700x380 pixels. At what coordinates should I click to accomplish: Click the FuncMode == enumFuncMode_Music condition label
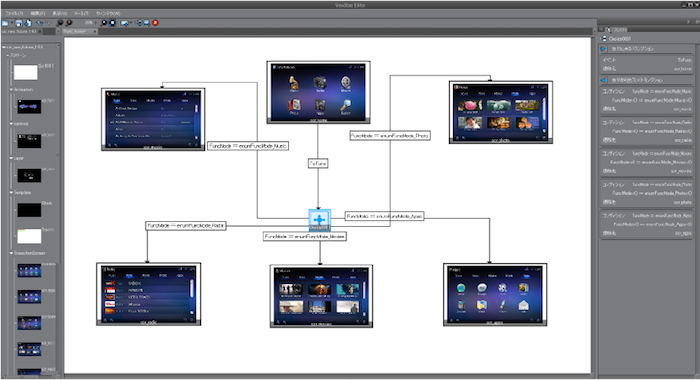pos(248,146)
